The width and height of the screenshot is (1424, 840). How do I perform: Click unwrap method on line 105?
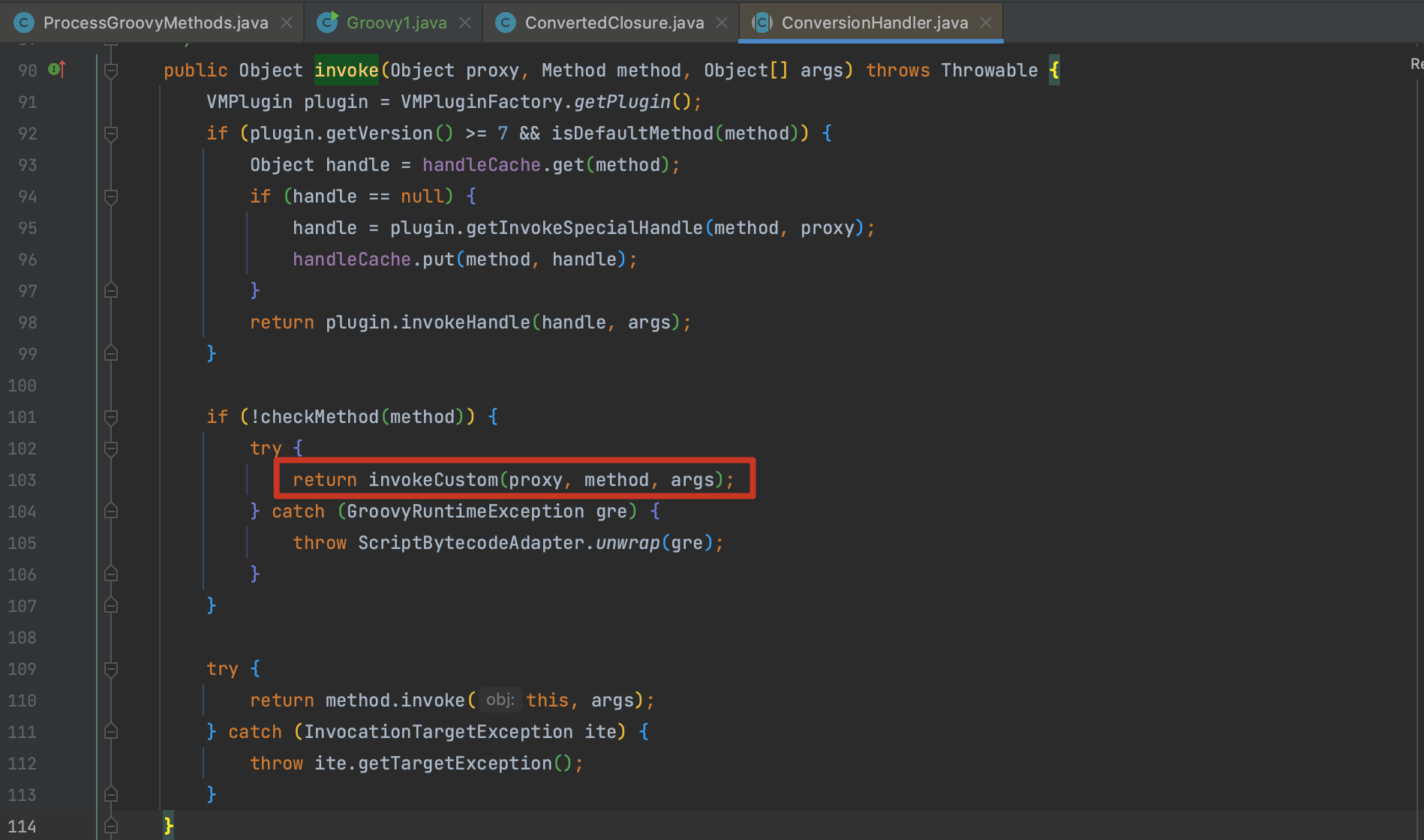tap(627, 543)
